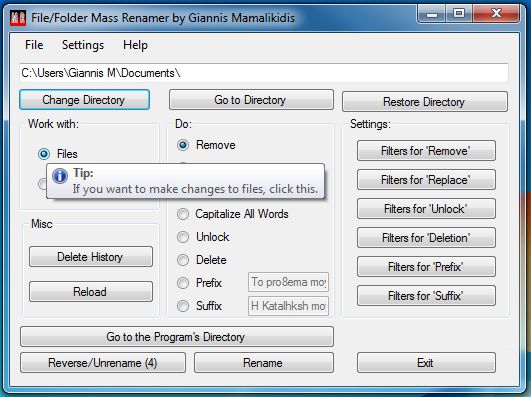Click the app icon in the title bar
This screenshot has height=397, width=531.
(18, 18)
